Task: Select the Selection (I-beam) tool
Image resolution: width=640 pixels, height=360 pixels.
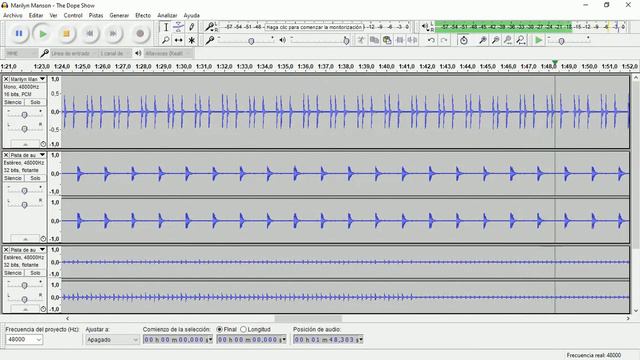Action: coord(166,27)
